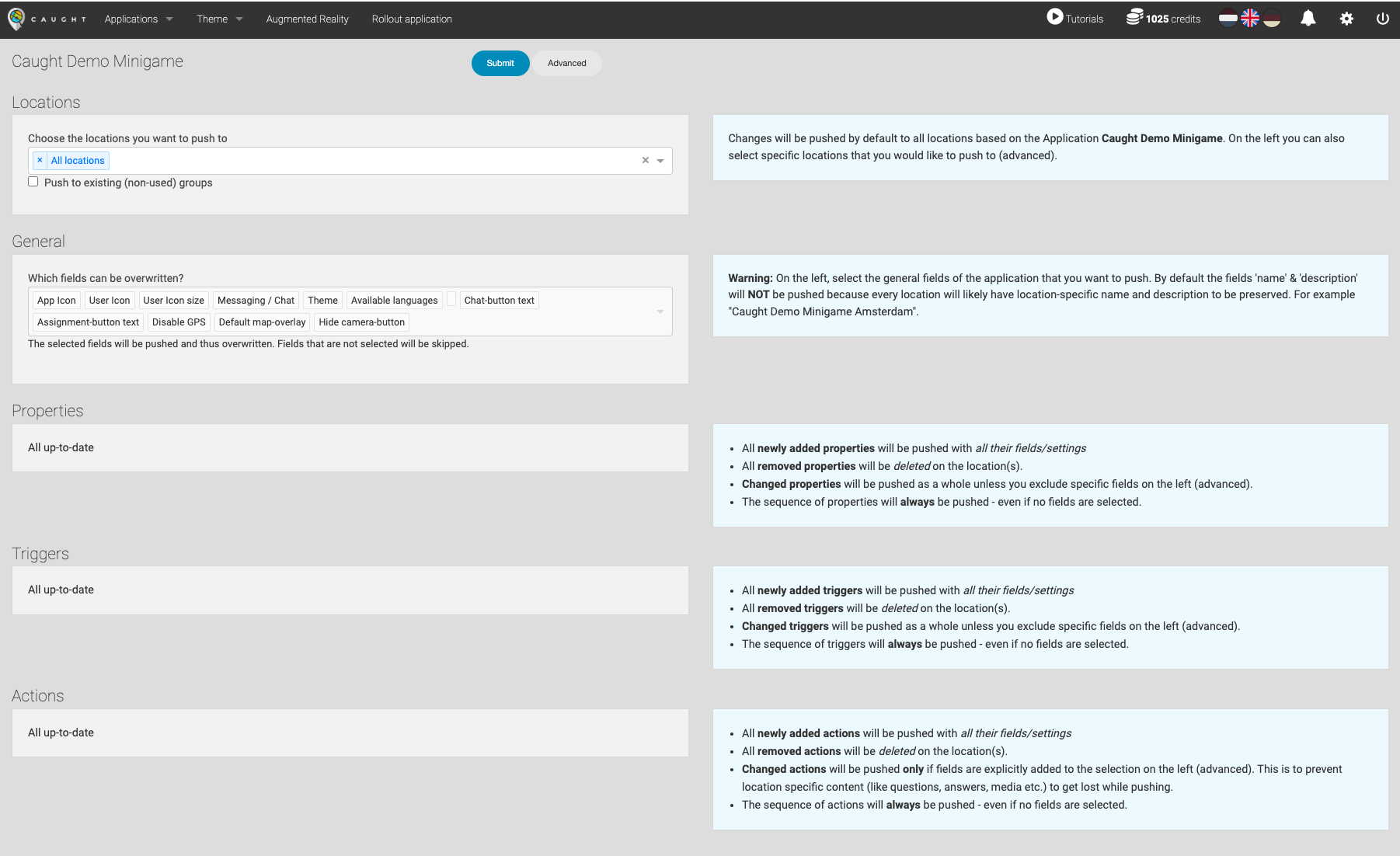Remove the All locations tag
Viewport: 1400px width, 856px height.
click(x=40, y=161)
